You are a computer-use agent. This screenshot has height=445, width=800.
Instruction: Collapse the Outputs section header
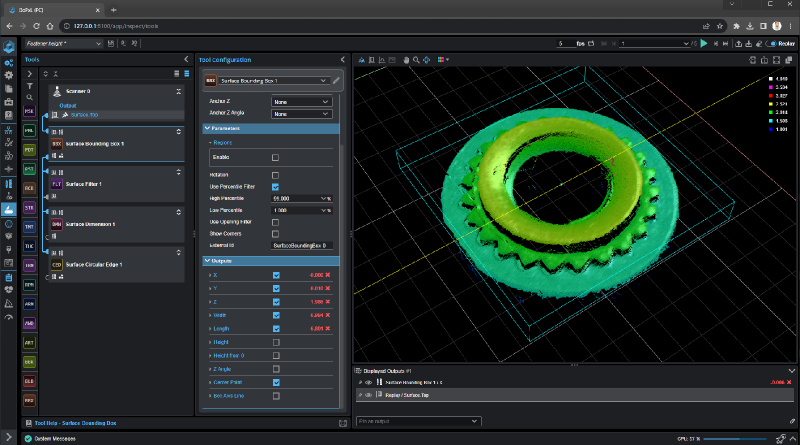(x=220, y=261)
